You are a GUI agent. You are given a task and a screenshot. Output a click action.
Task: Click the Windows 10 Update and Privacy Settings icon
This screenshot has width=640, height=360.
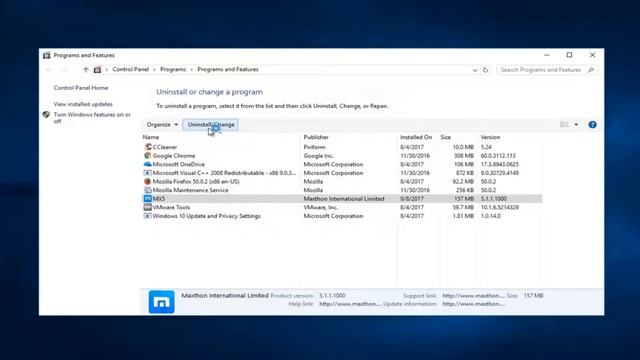[x=148, y=216]
